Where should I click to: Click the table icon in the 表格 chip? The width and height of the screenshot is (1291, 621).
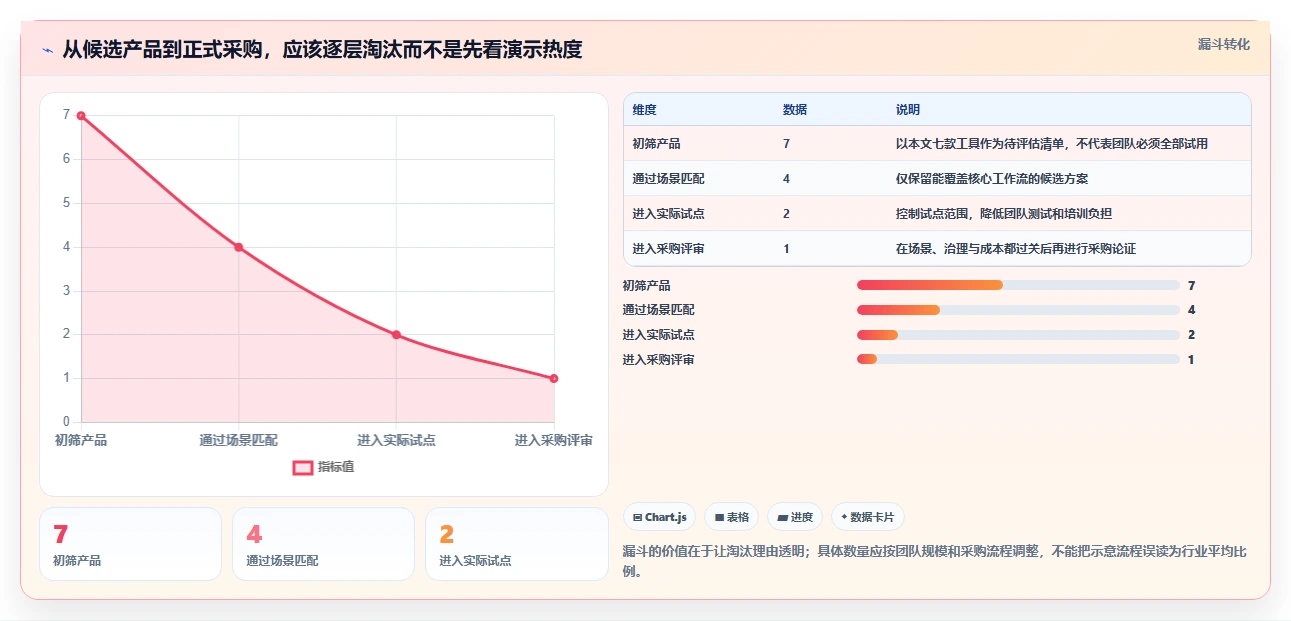719,518
